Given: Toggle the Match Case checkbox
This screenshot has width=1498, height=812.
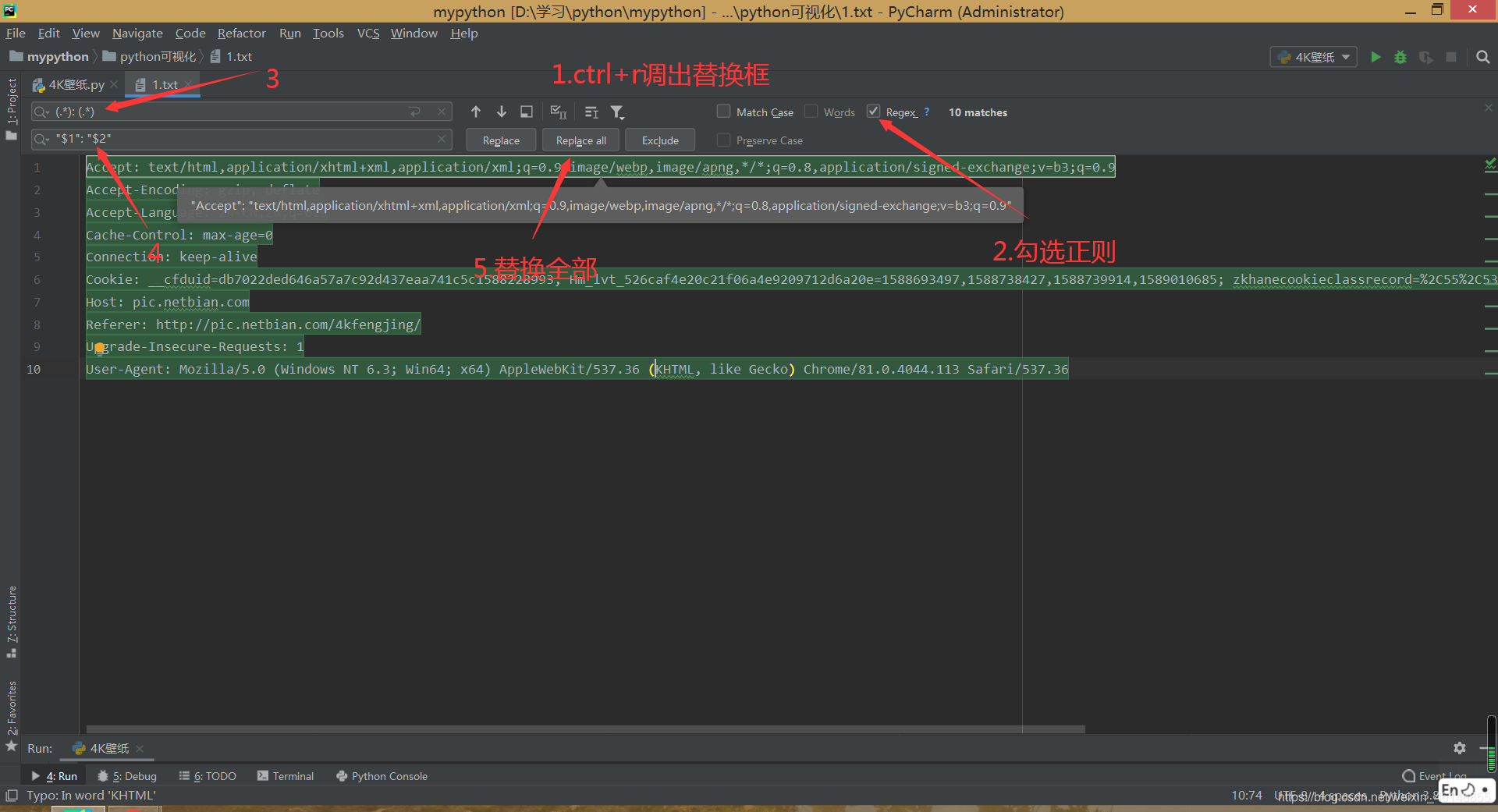Looking at the screenshot, I should pos(724,112).
